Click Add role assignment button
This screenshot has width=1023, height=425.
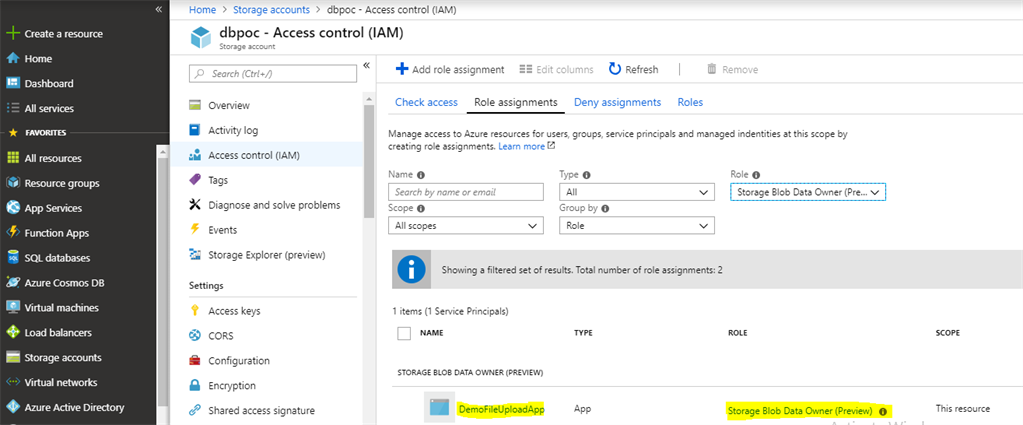(450, 69)
